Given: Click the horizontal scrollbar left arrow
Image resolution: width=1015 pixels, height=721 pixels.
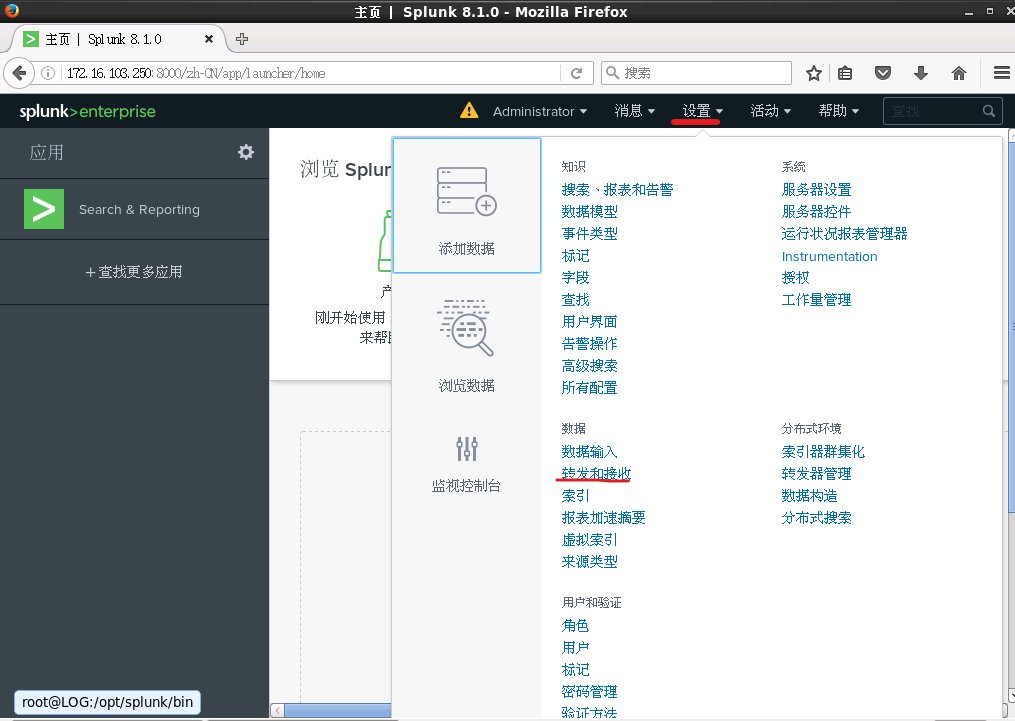Looking at the screenshot, I should [x=277, y=711].
